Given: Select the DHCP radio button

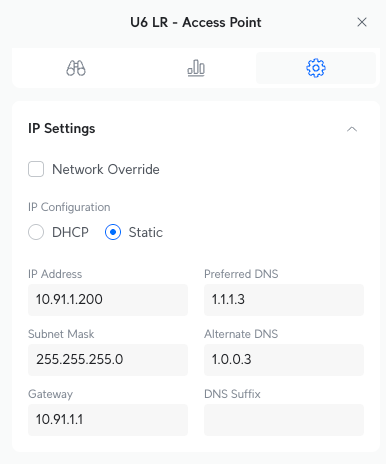Looking at the screenshot, I should click(36, 232).
